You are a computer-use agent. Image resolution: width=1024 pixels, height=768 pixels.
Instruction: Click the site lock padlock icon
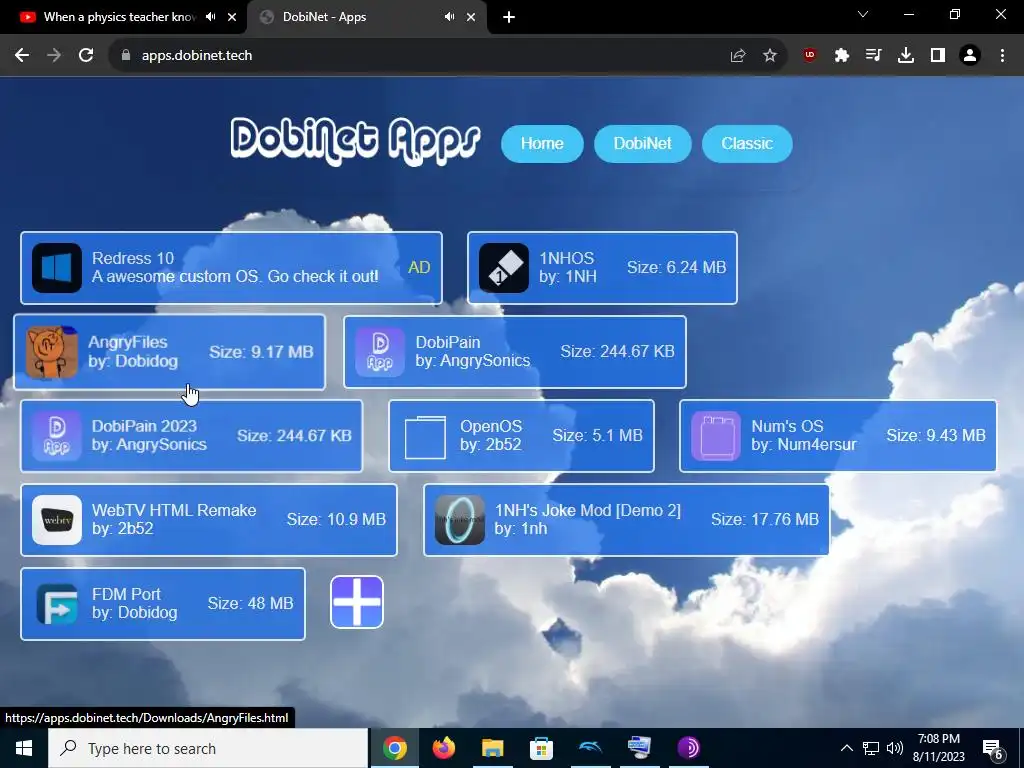click(x=127, y=56)
